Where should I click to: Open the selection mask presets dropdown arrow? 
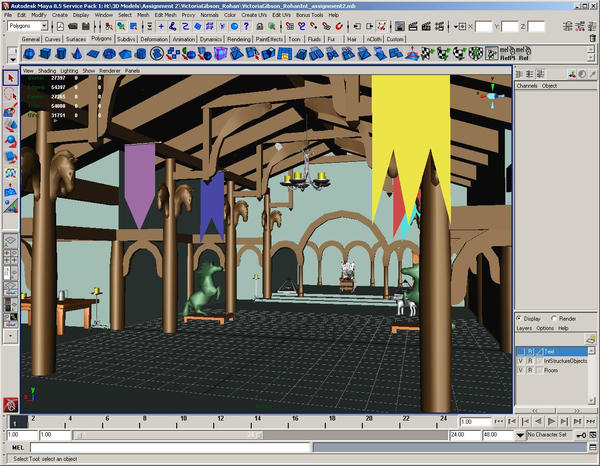point(150,26)
